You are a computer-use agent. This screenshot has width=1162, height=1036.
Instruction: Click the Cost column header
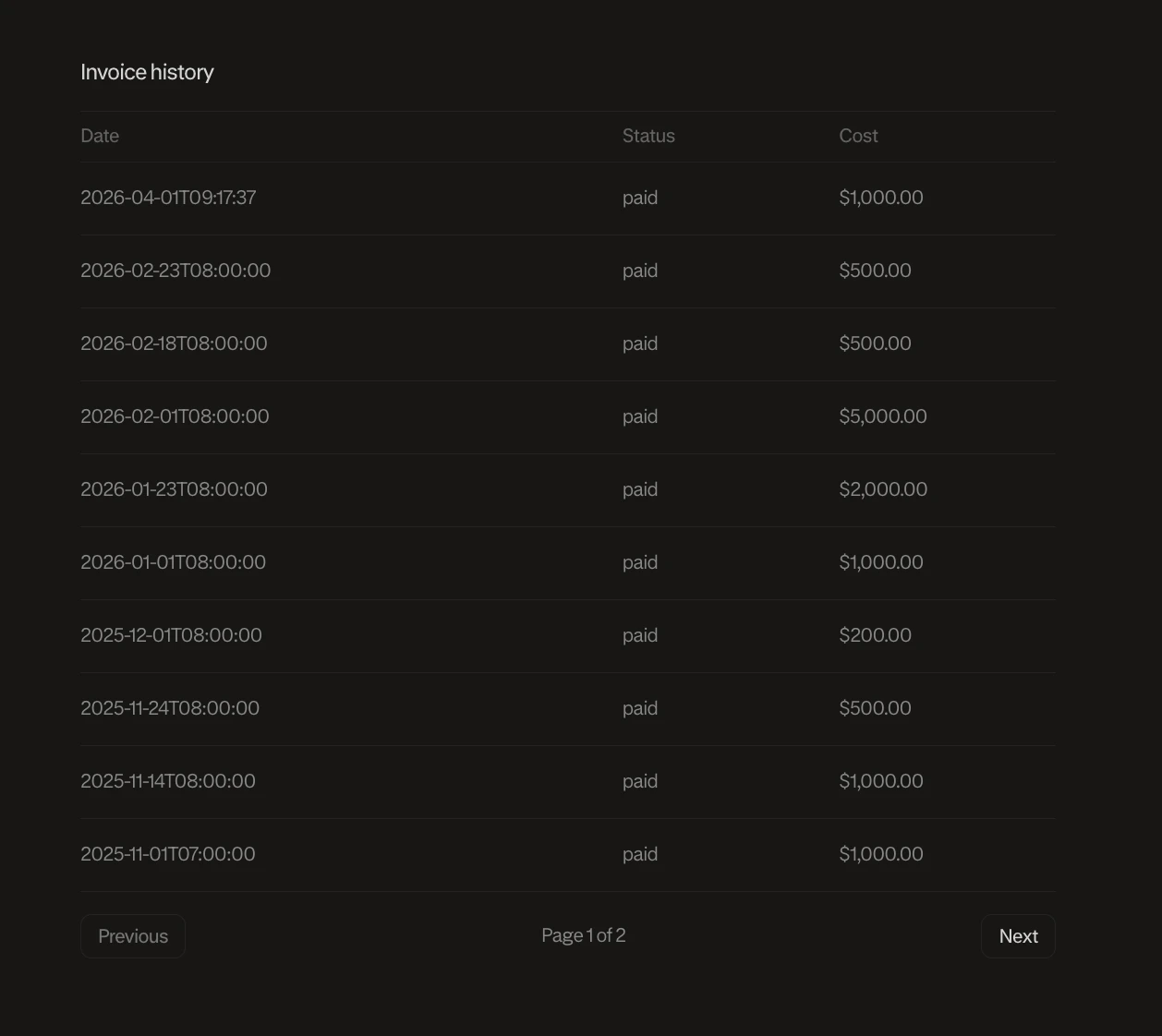858,136
